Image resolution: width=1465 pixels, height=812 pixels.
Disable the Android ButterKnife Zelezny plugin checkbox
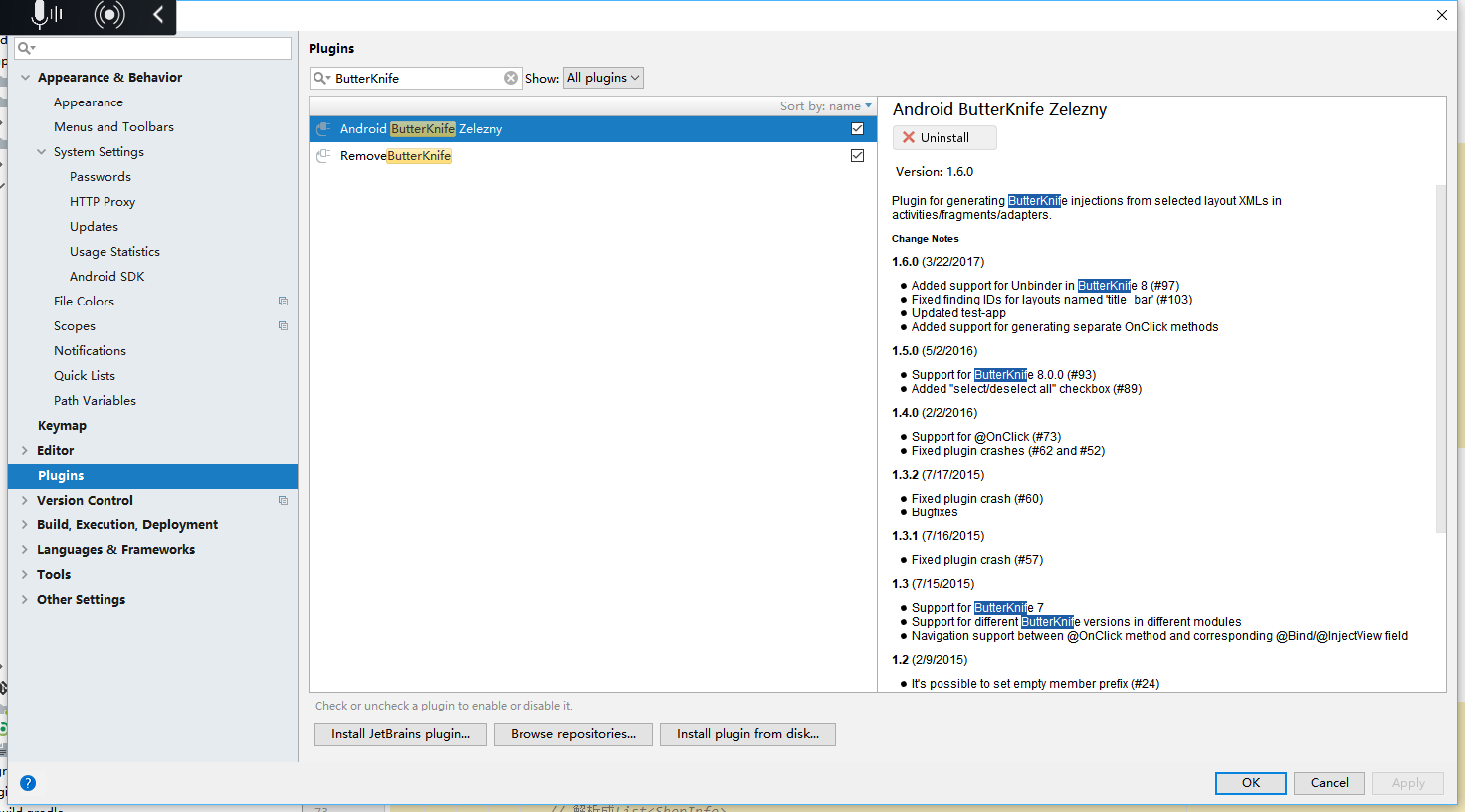click(857, 129)
